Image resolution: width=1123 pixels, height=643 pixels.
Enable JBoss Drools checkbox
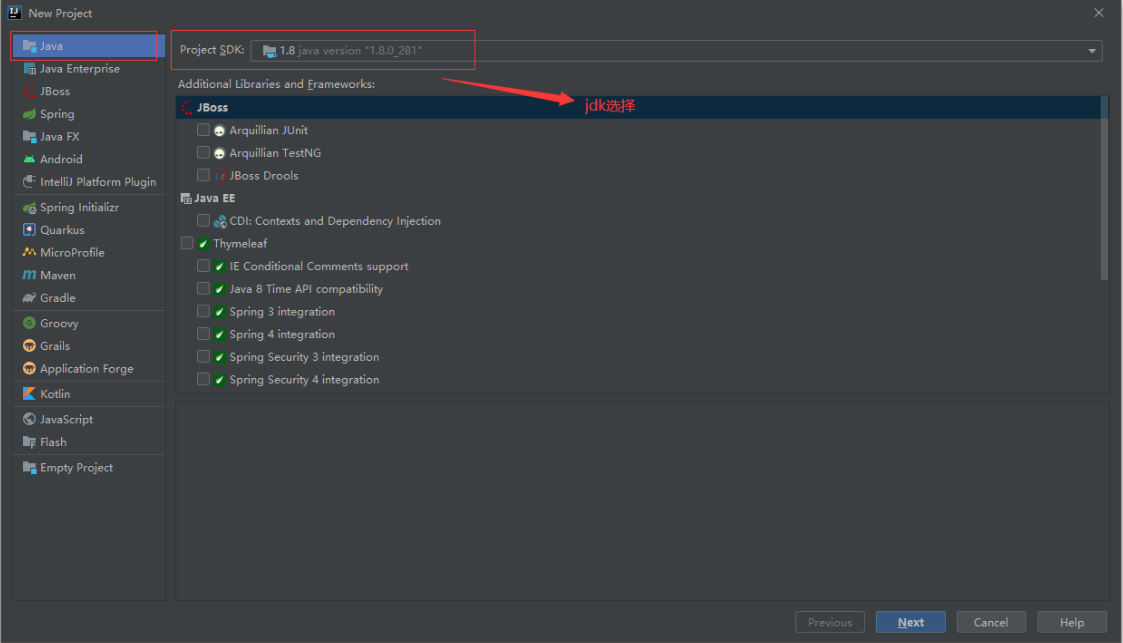[203, 175]
